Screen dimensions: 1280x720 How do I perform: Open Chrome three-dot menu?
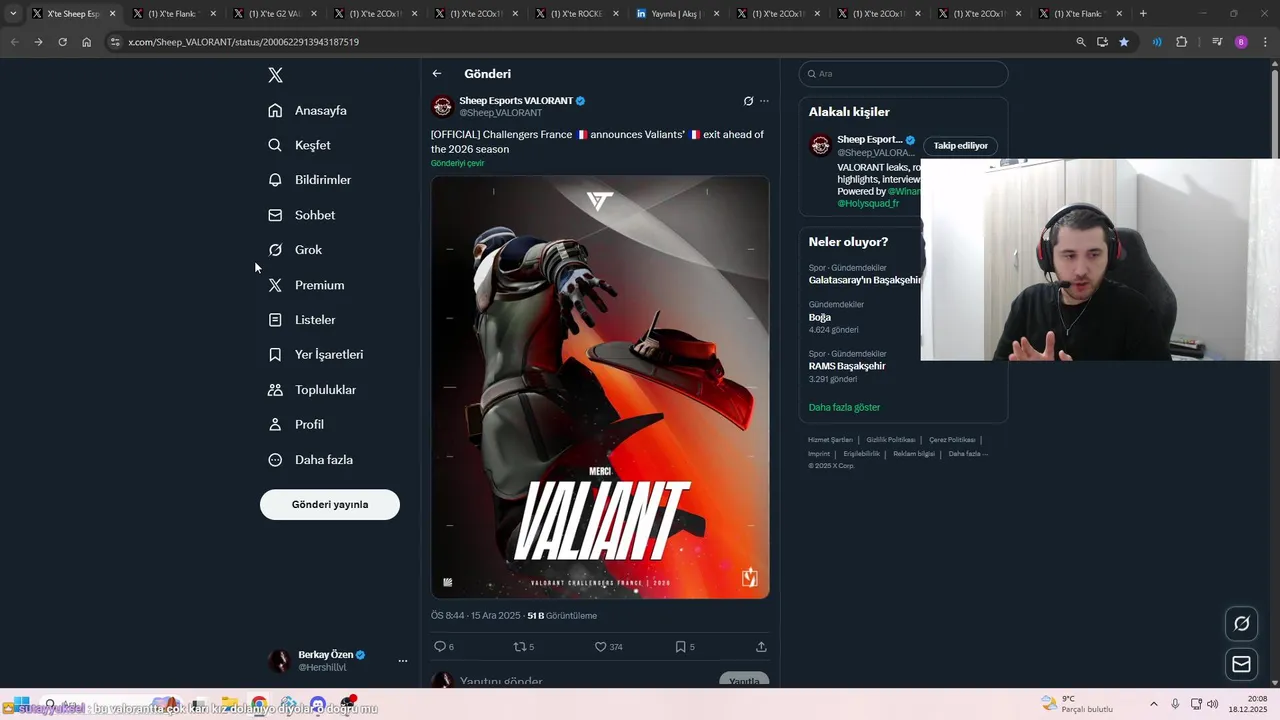coord(1266,42)
